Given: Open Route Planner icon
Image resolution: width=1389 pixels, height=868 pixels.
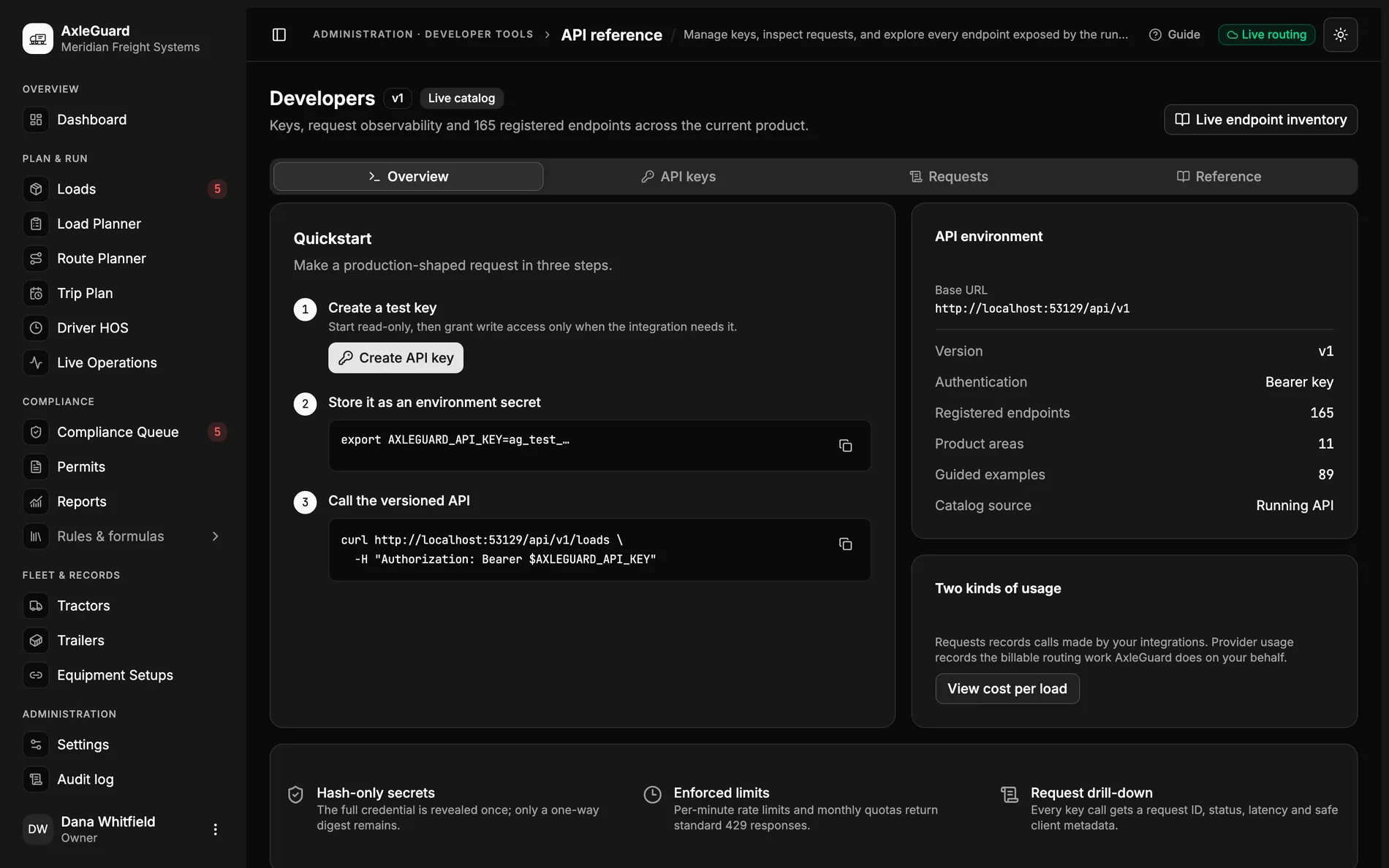Looking at the screenshot, I should [x=36, y=259].
